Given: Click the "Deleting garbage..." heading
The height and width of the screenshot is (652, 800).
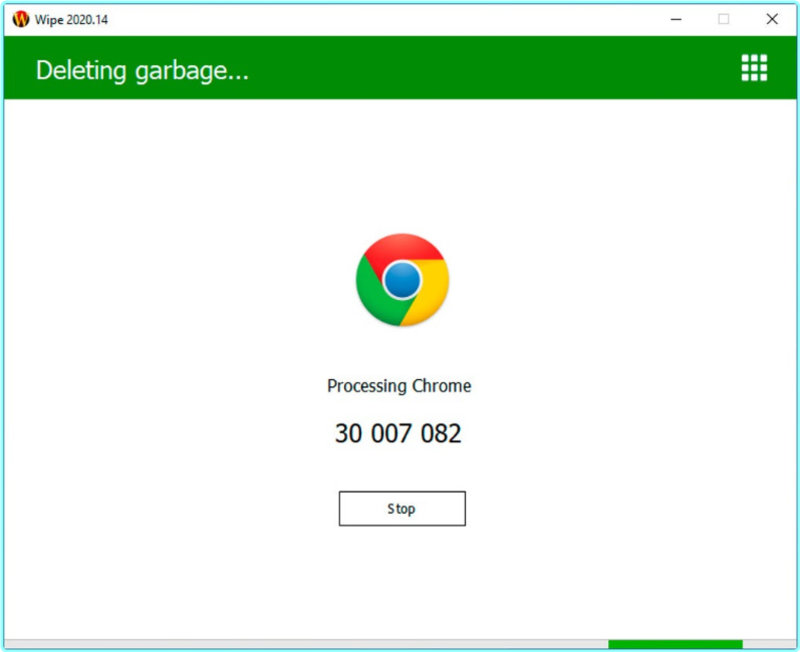Looking at the screenshot, I should 142,70.
